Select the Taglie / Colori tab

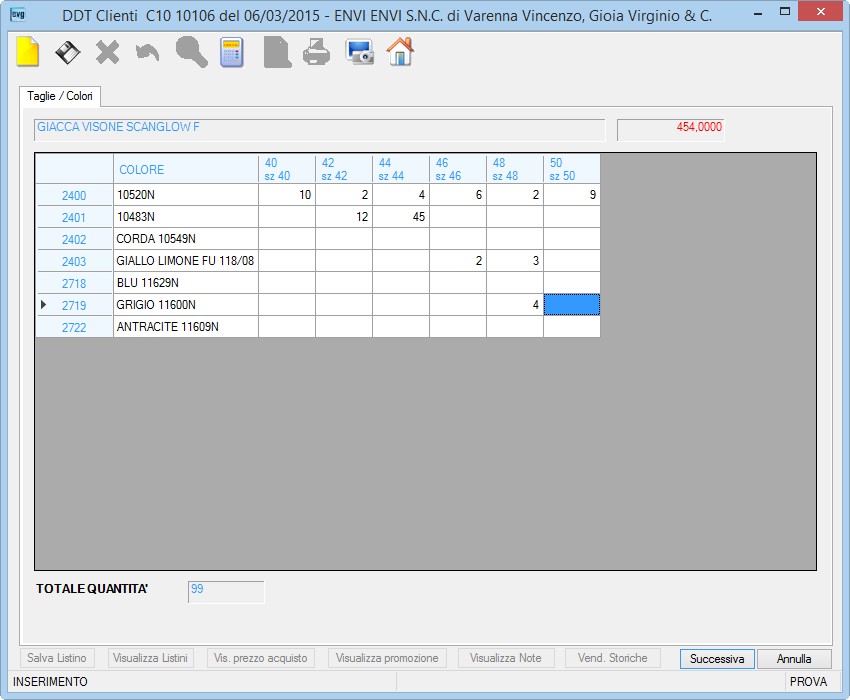pyautogui.click(x=60, y=96)
